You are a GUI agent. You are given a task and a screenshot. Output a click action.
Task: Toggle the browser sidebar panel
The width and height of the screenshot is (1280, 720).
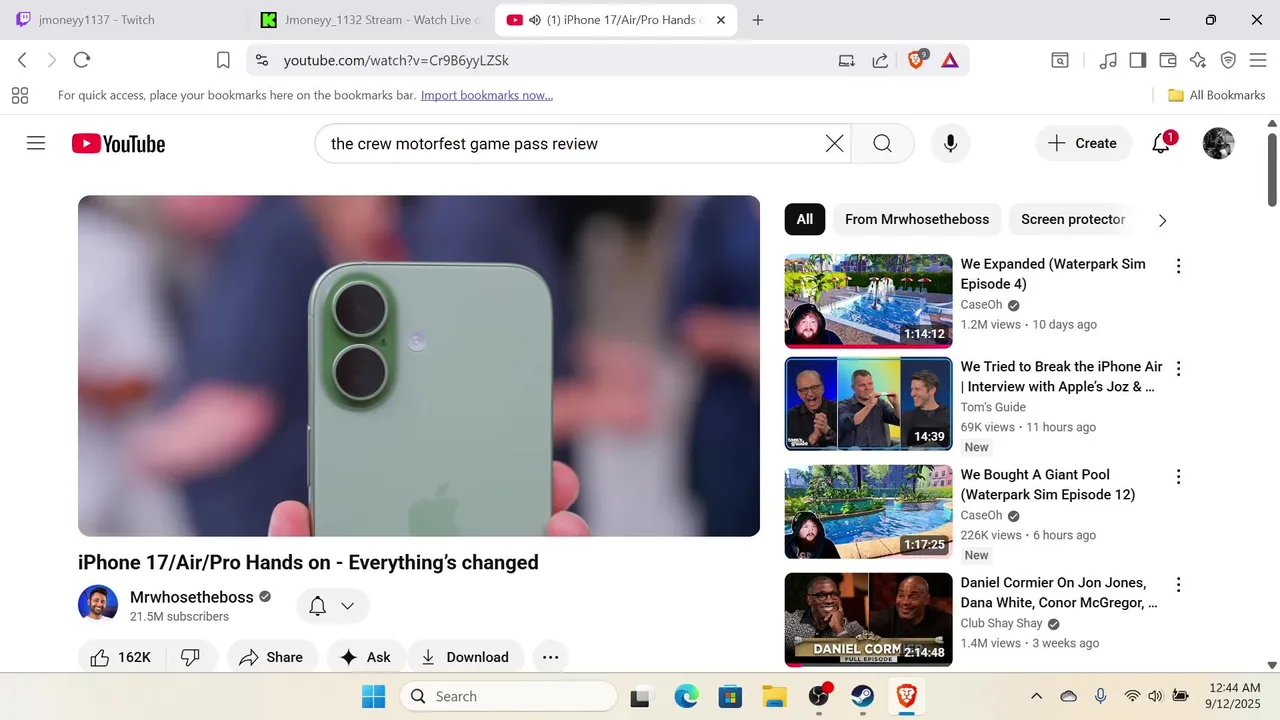click(x=1137, y=60)
